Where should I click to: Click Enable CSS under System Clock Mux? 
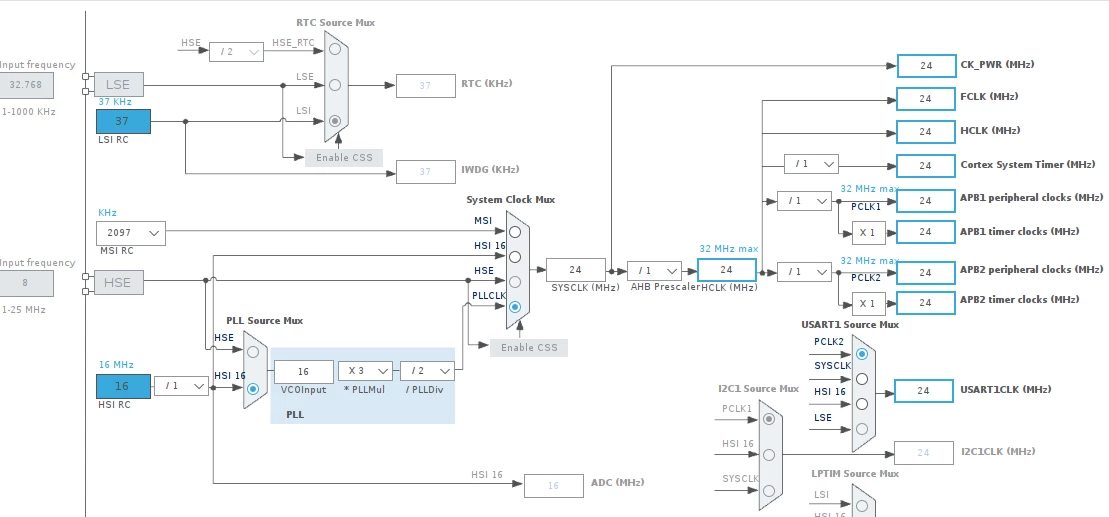click(x=529, y=347)
